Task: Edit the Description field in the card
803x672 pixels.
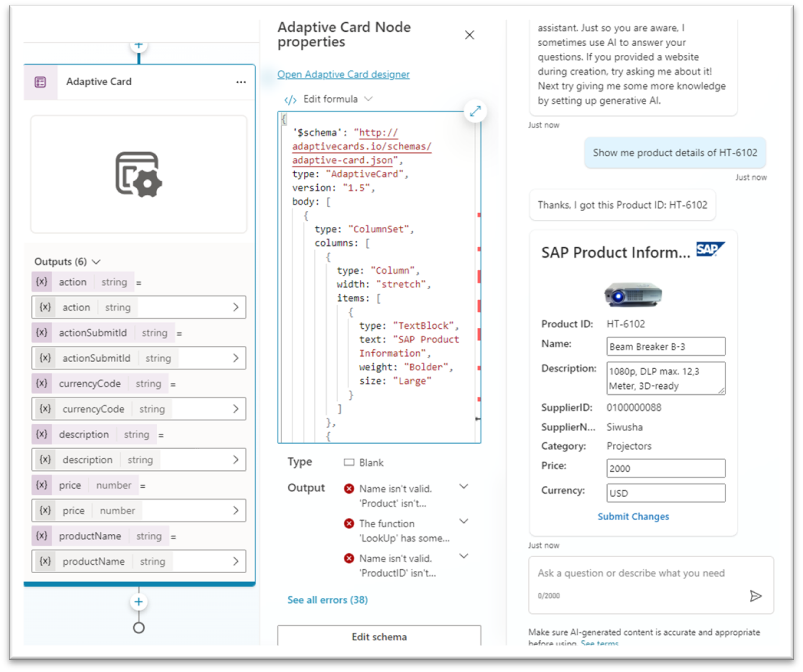Action: [x=666, y=378]
